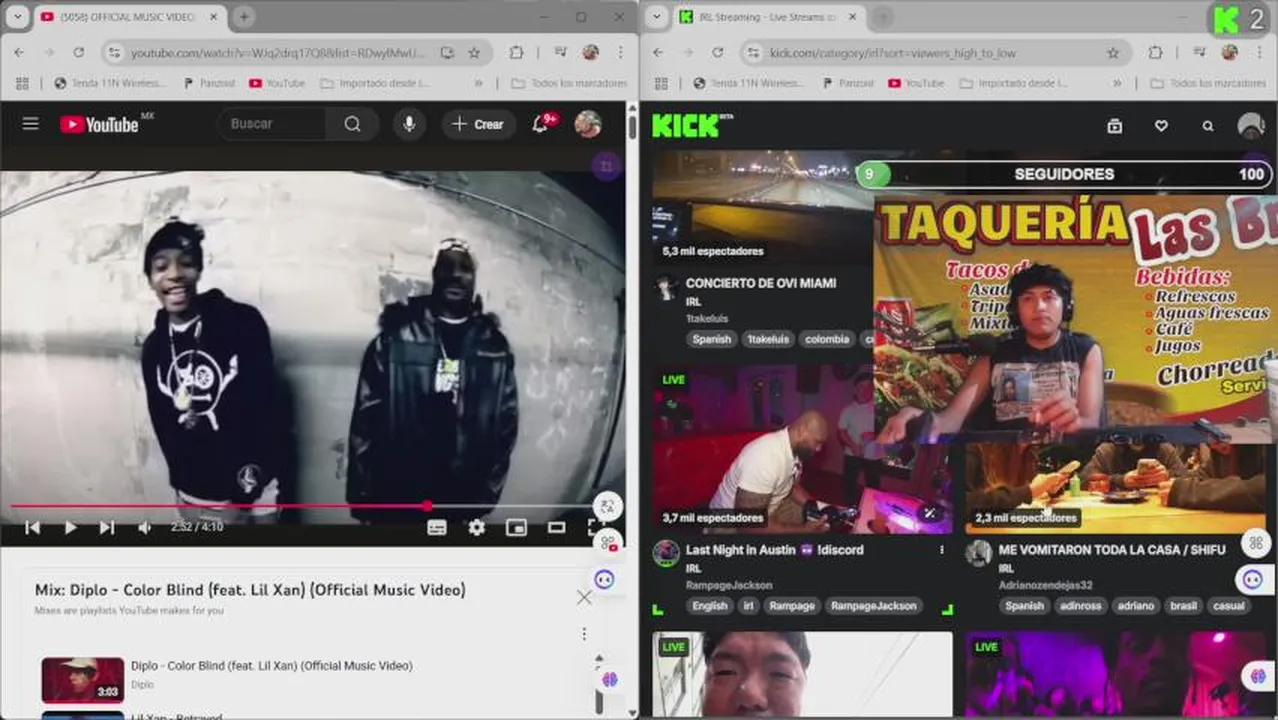The height and width of the screenshot is (720, 1278).
Task: Click the green KICK logo
Action: click(x=685, y=125)
